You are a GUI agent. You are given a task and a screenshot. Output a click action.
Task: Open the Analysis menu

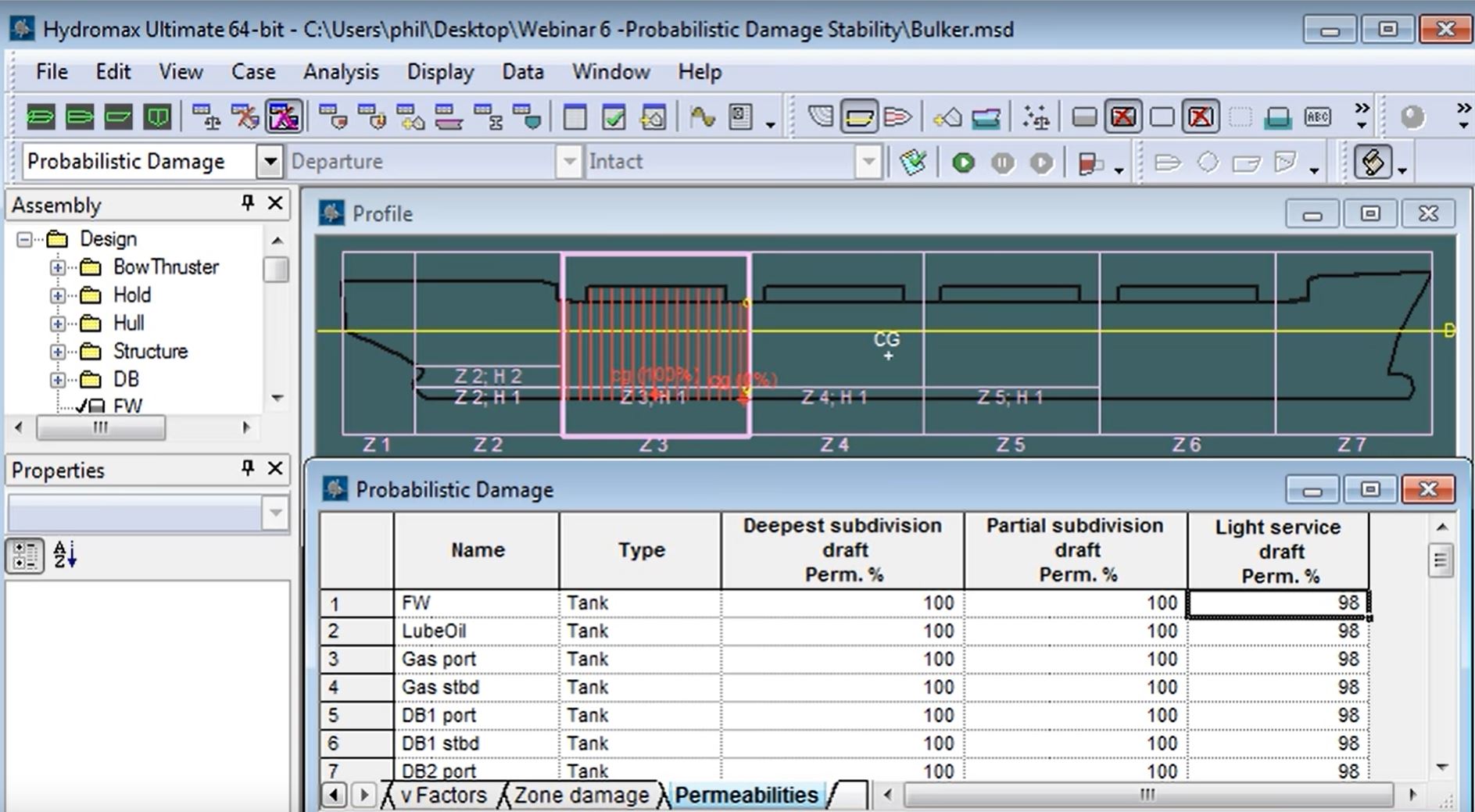(341, 72)
